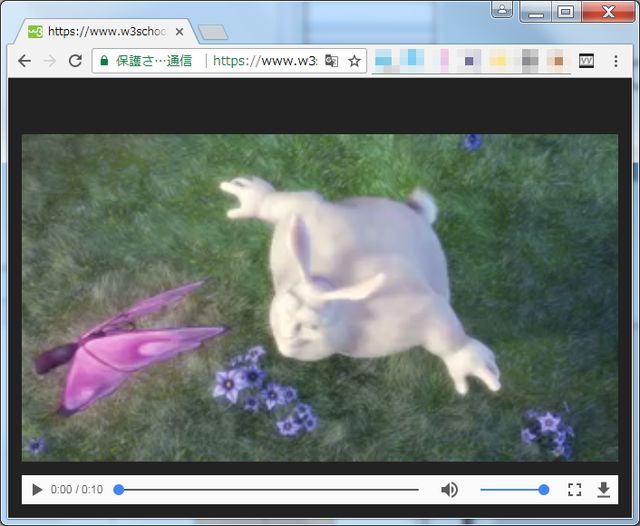The width and height of the screenshot is (640, 526).
Task: Go back to previous page
Action: 24,61
